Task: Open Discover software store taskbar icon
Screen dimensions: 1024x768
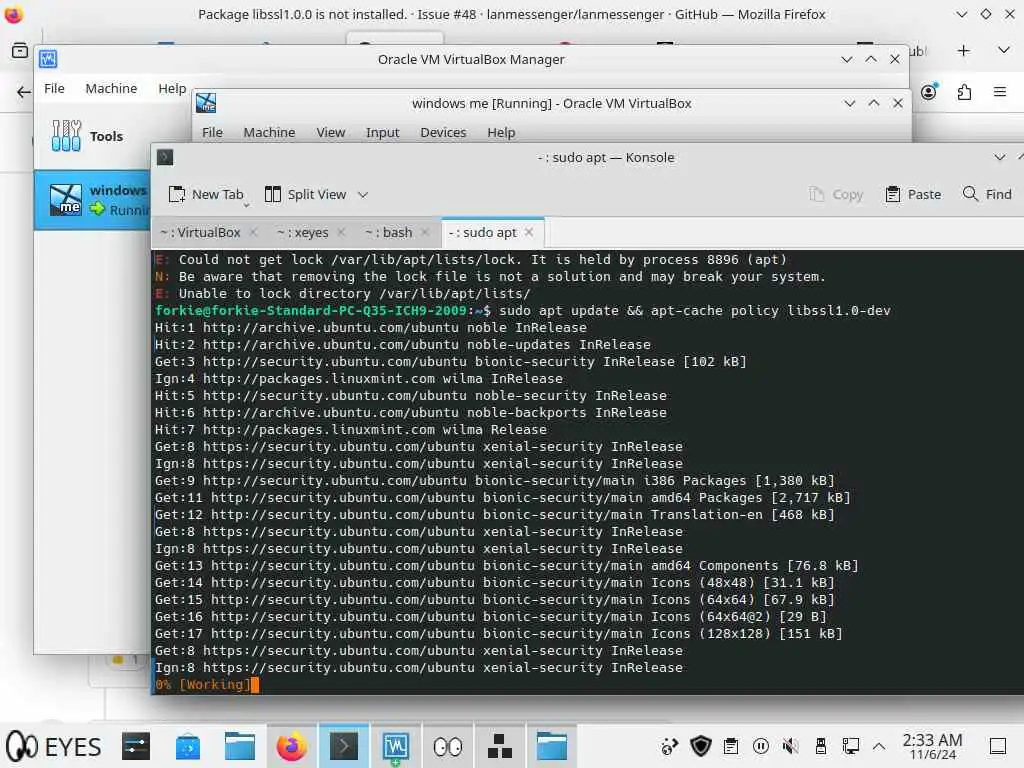Action: 187,746
